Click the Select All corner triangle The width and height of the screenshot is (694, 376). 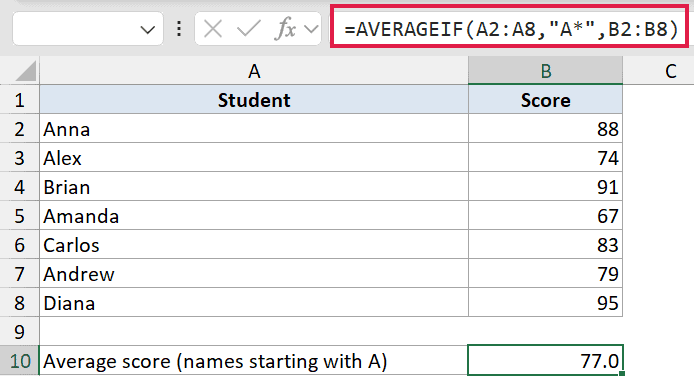coord(25,71)
